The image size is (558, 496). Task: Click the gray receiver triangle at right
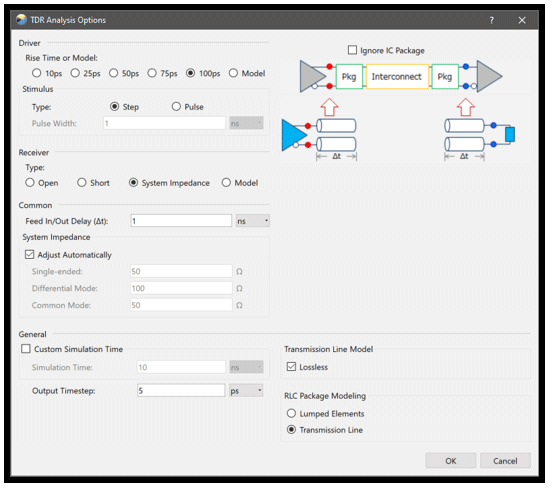(x=489, y=76)
